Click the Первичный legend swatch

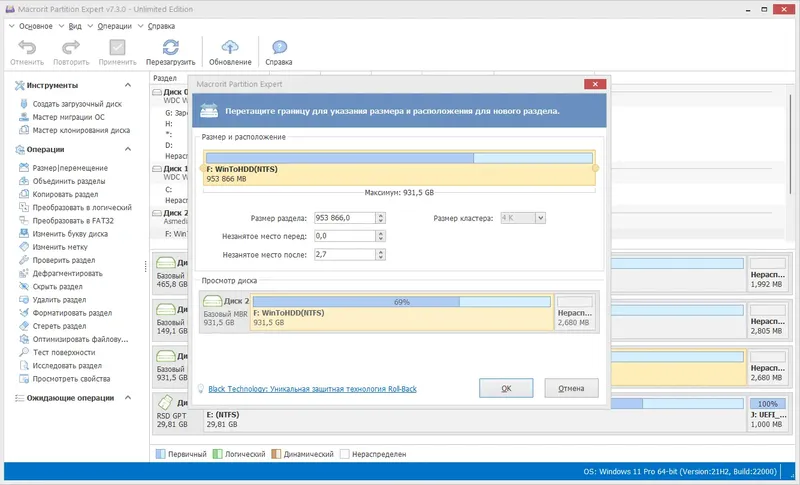(160, 454)
